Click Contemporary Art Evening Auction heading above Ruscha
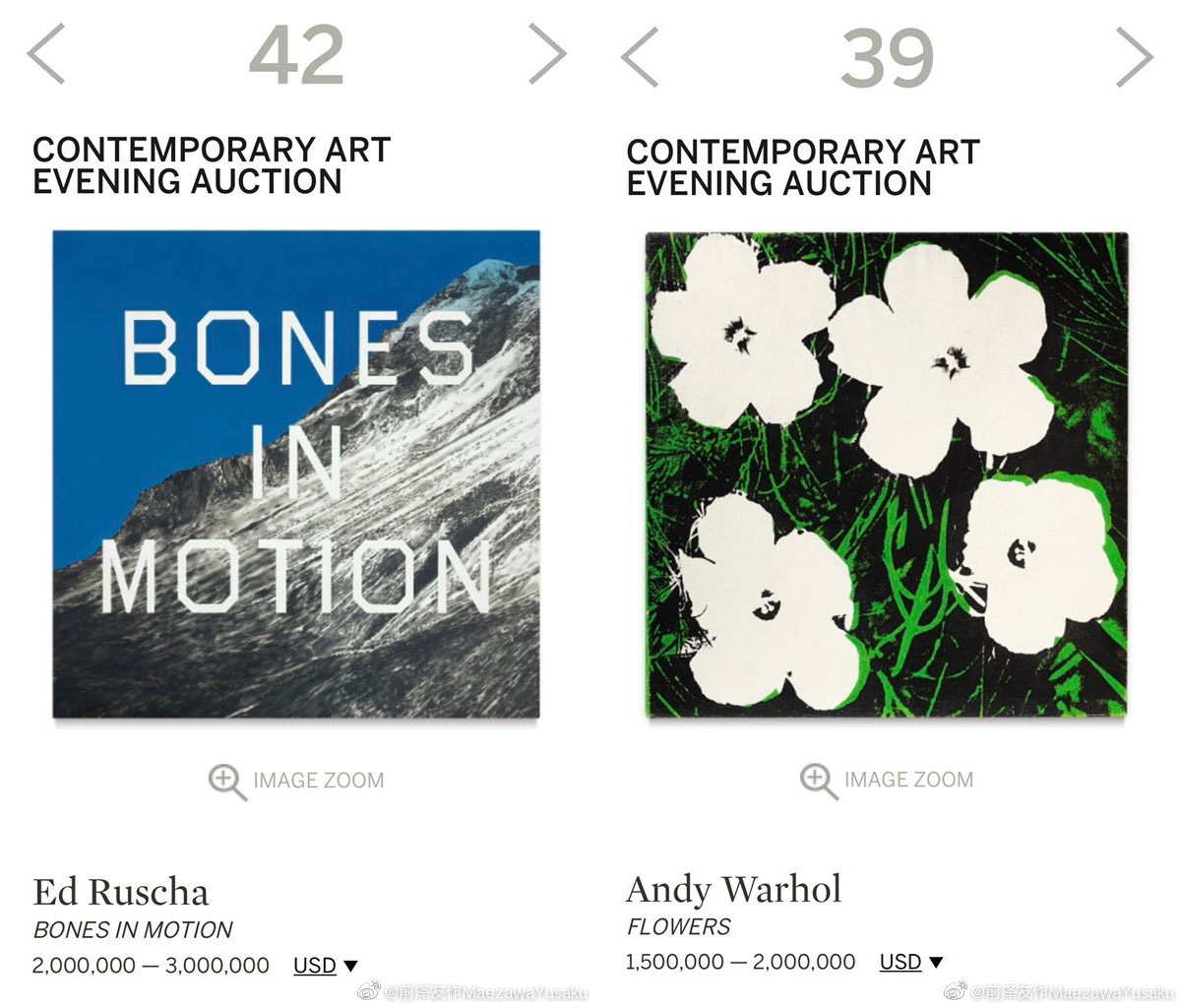Screen dimensions: 1181x1008 (212, 165)
